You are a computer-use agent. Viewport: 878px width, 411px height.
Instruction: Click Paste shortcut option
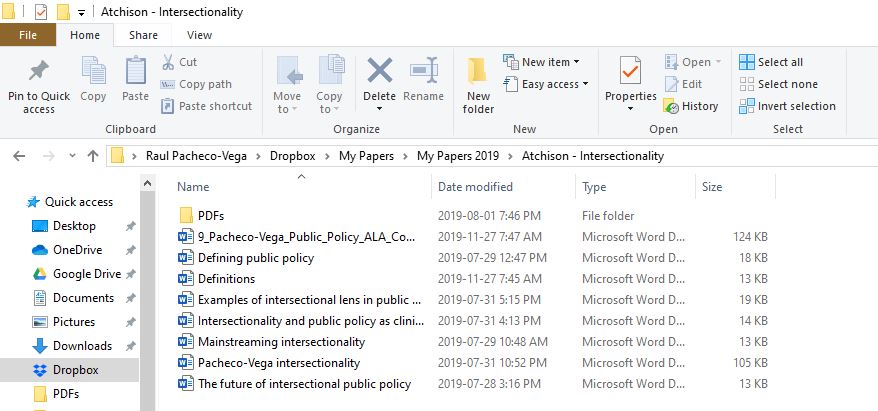(206, 106)
